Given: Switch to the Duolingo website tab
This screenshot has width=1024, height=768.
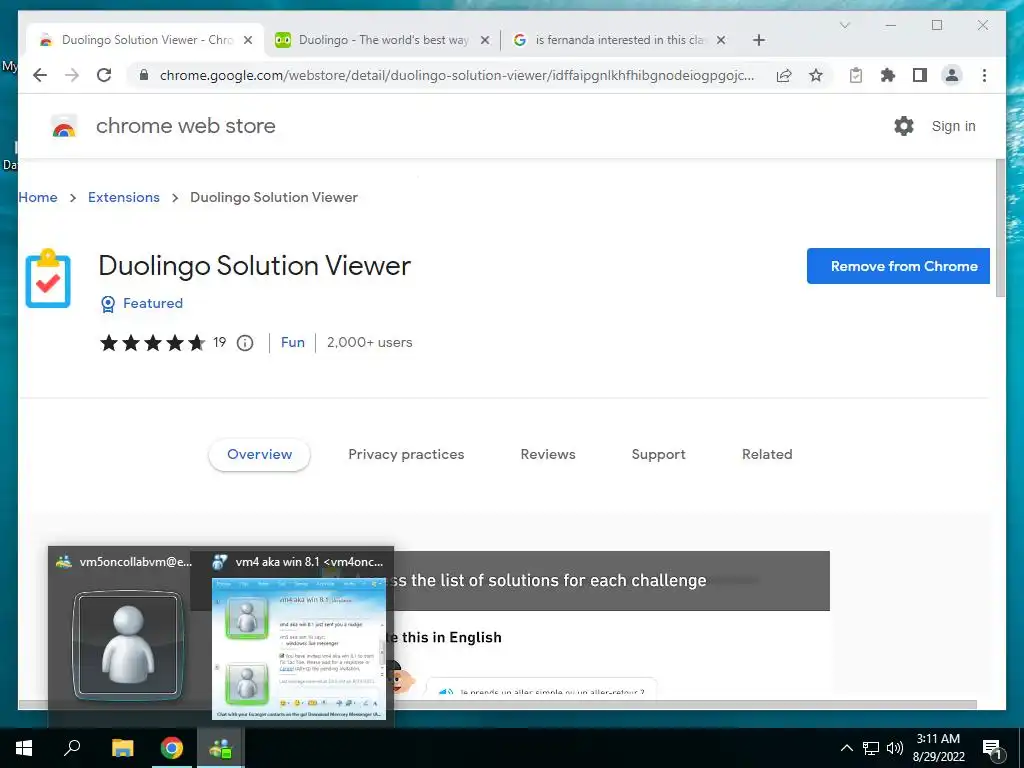Looking at the screenshot, I should point(383,40).
